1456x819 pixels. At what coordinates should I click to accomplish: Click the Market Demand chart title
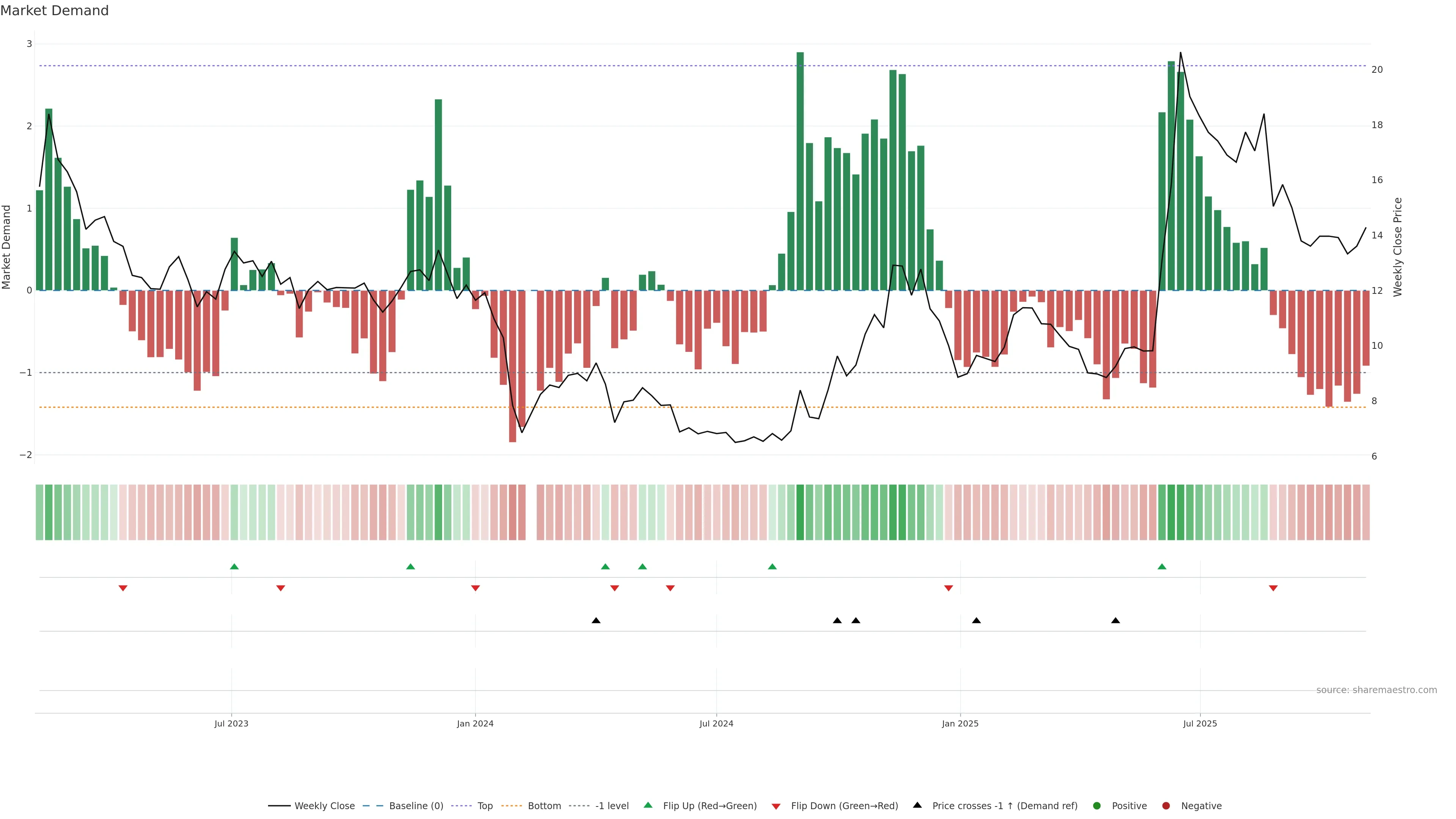click(54, 11)
